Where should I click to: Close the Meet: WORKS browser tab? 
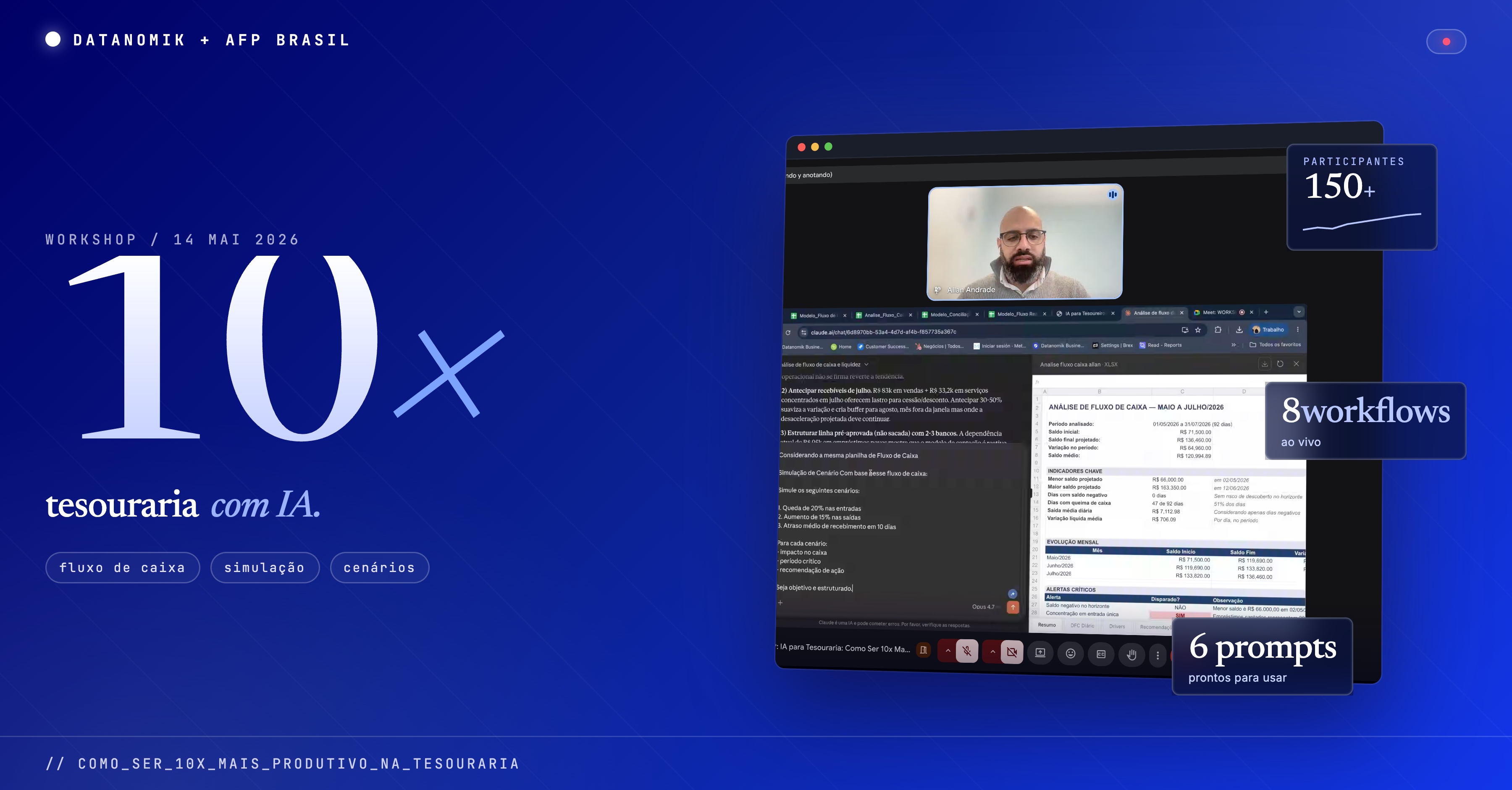1252,312
